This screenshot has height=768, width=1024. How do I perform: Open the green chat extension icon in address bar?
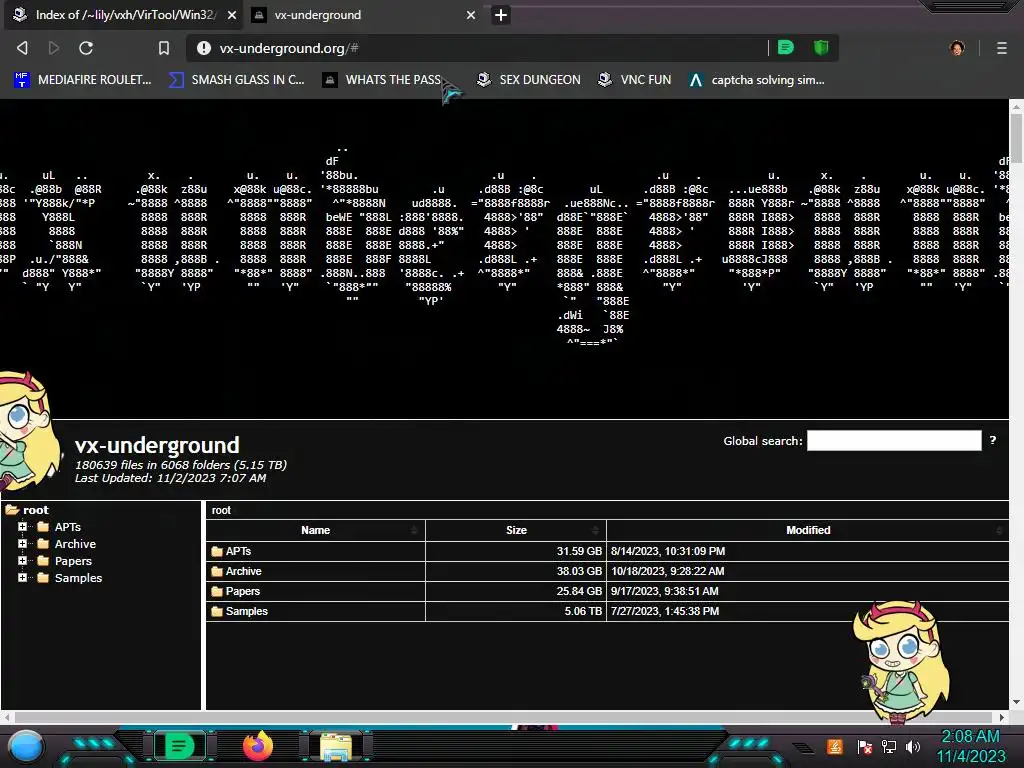pos(786,47)
